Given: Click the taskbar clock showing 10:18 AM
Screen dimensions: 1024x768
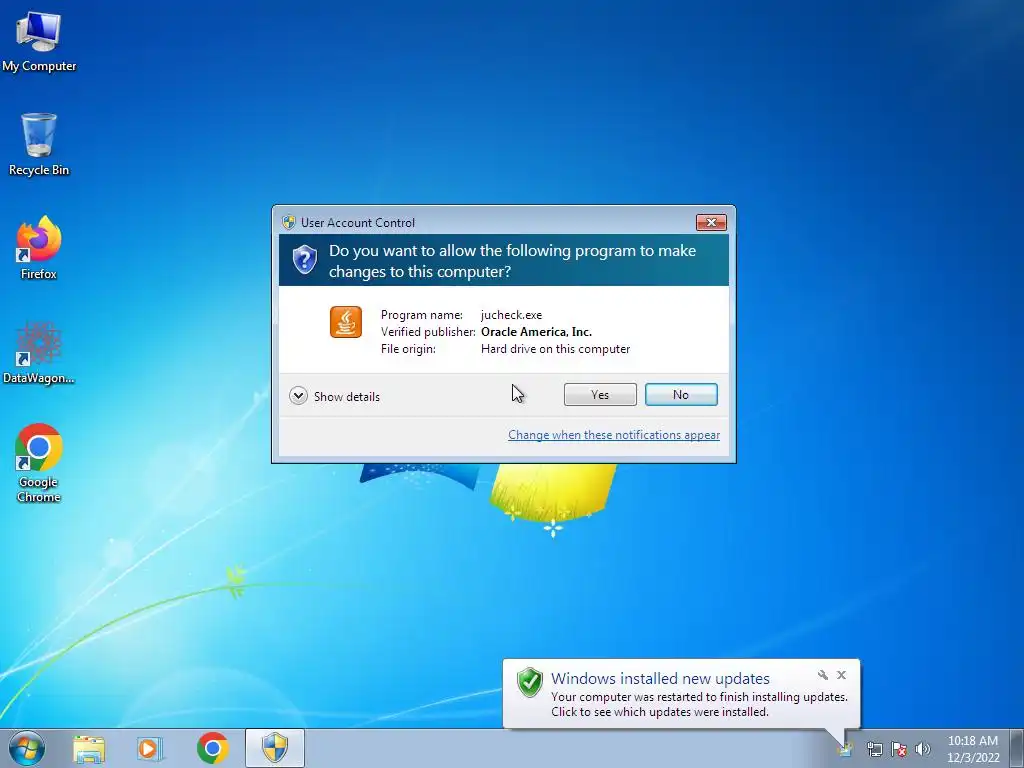Looking at the screenshot, I should (973, 741).
